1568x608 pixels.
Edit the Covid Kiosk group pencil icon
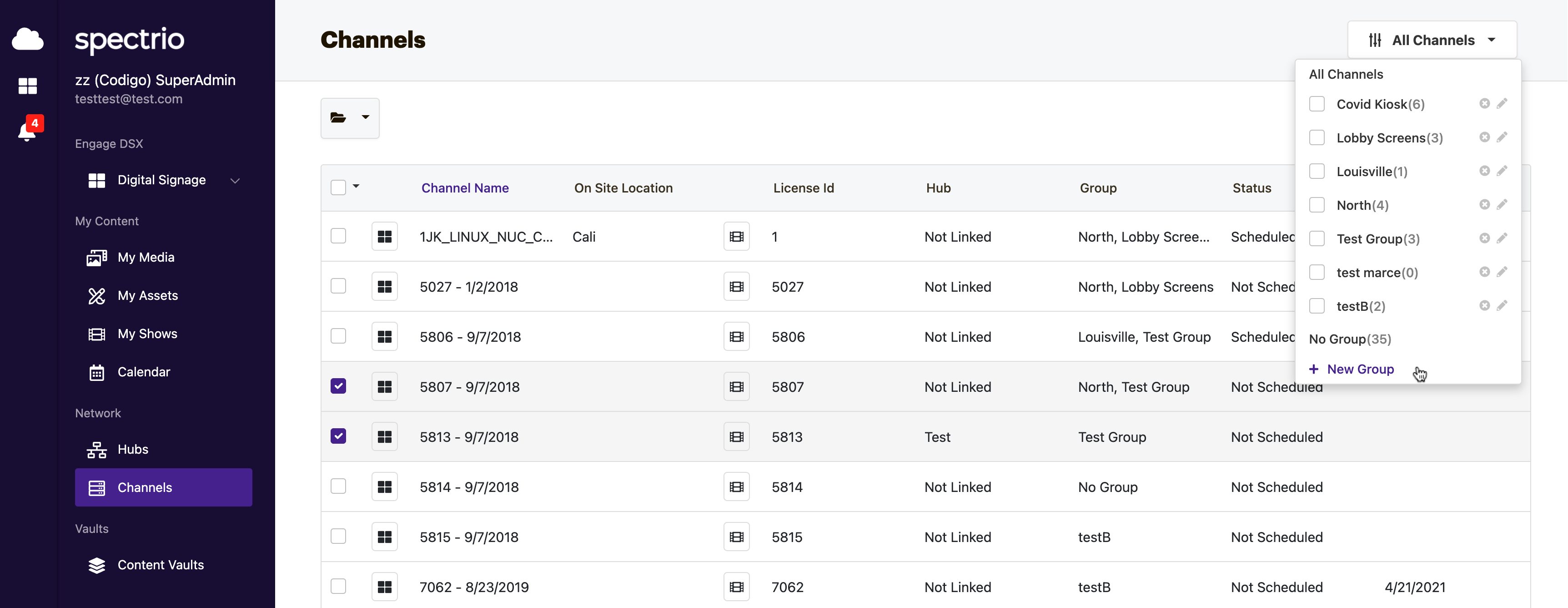tap(1502, 104)
